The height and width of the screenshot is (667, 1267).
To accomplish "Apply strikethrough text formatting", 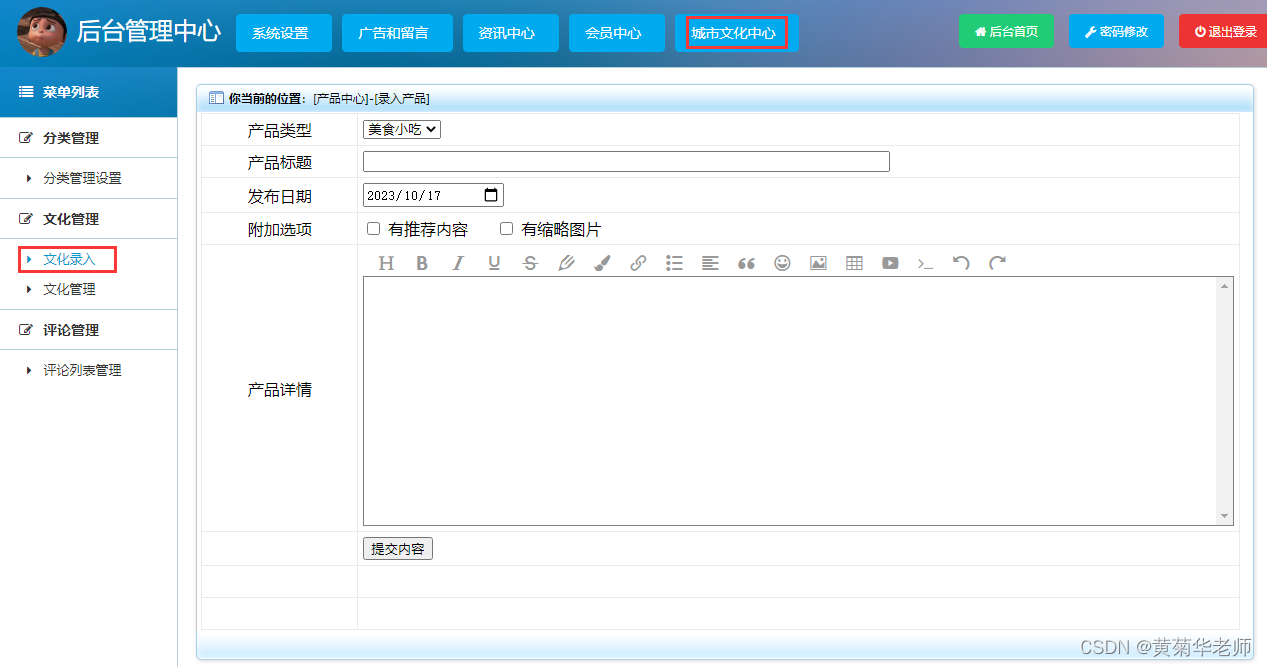I will pyautogui.click(x=530, y=263).
